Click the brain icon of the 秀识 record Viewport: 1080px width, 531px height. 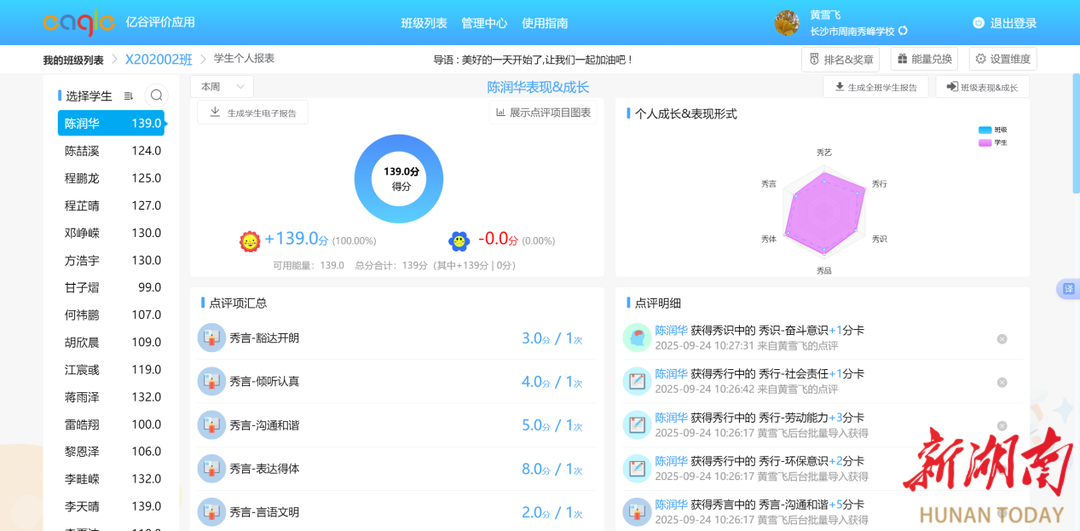click(637, 338)
